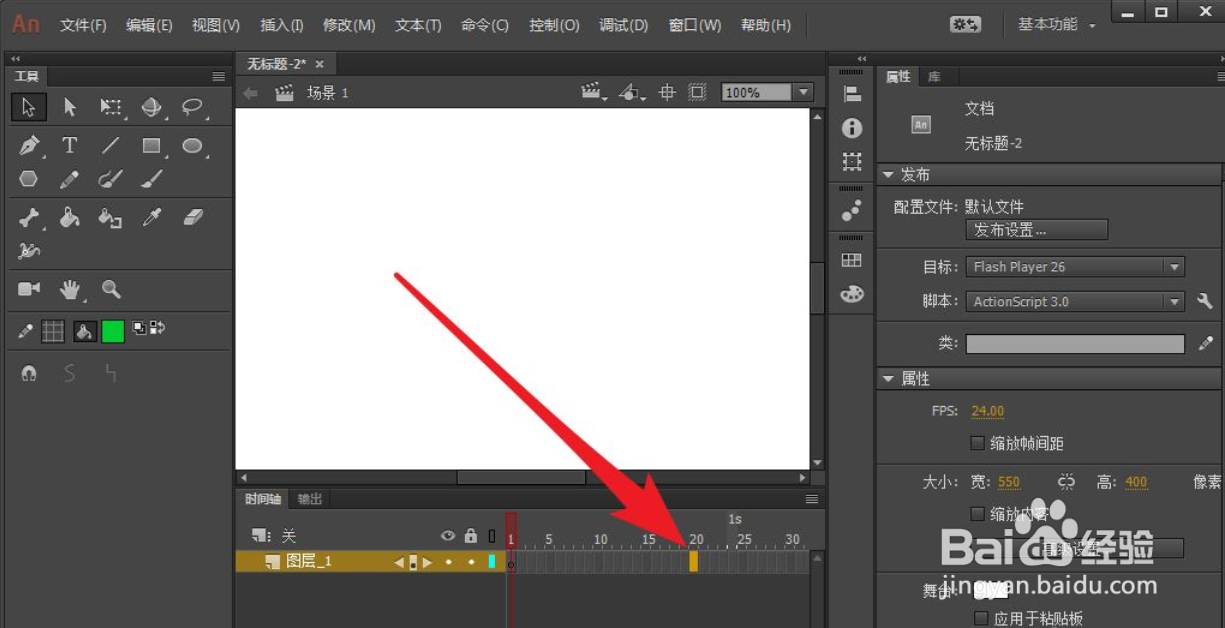Viewport: 1225px width, 628px height.
Task: Open the Align panel icon
Action: 852,94
